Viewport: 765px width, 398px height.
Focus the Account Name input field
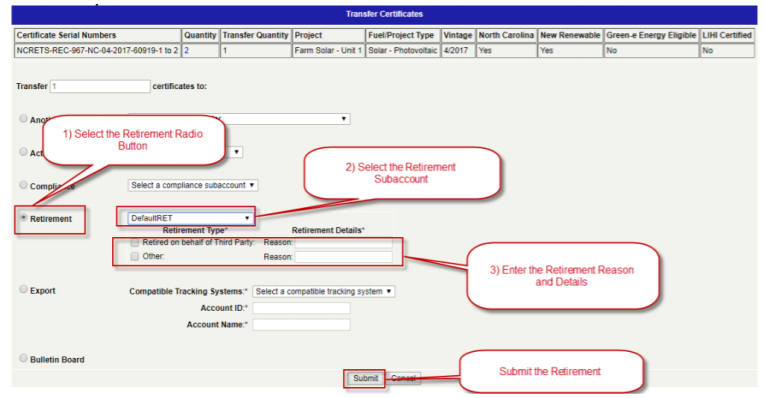(x=301, y=325)
